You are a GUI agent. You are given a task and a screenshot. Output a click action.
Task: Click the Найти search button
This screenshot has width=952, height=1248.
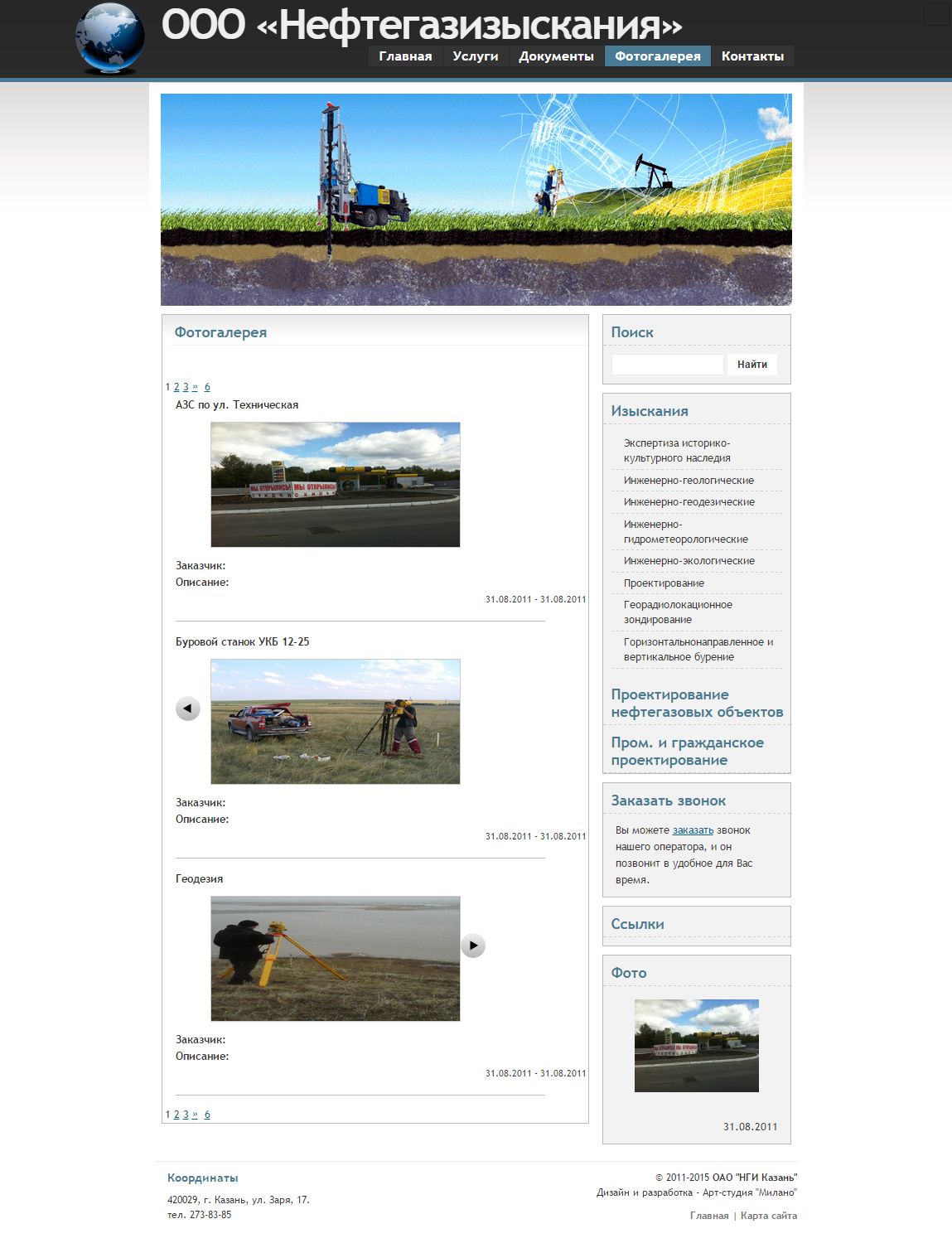(751, 365)
